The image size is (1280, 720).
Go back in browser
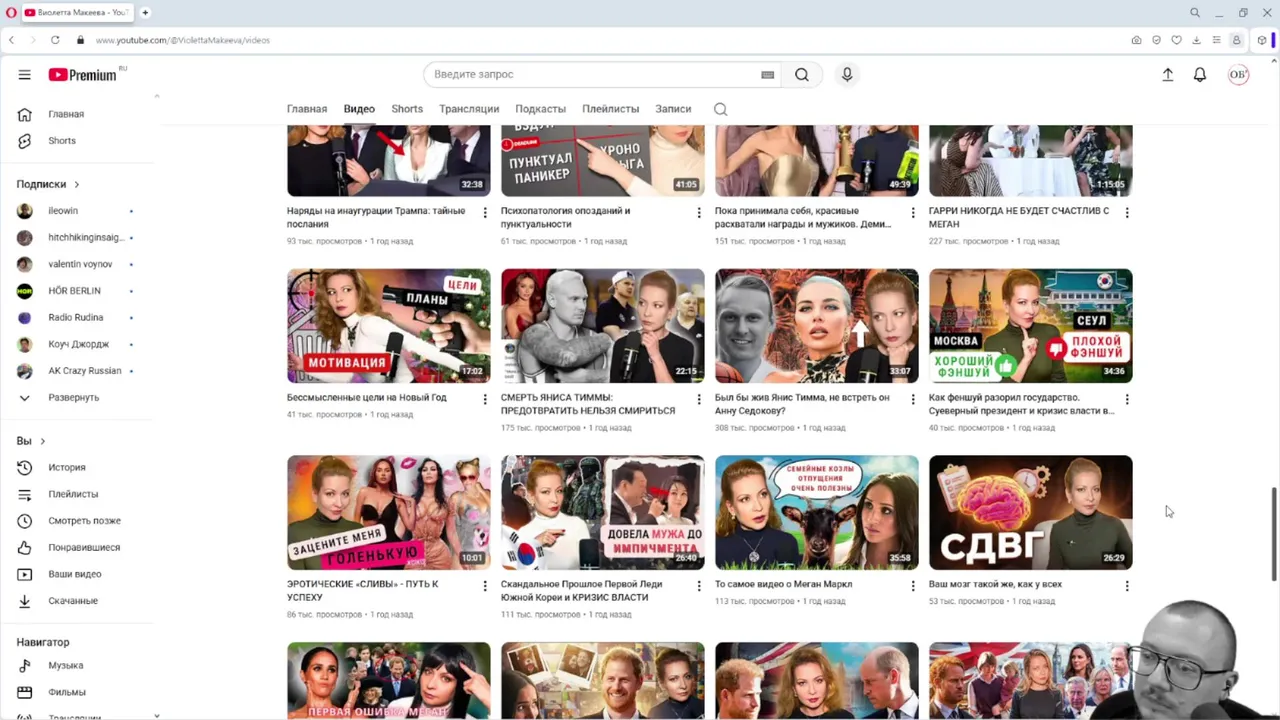(x=11, y=40)
